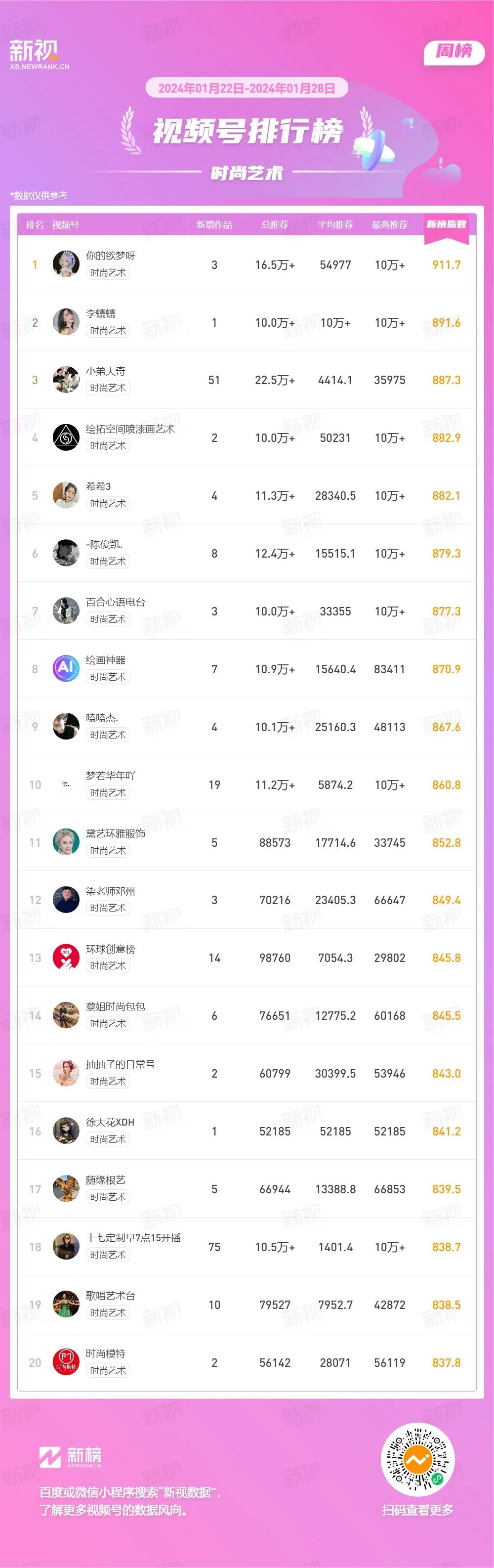This screenshot has height=1568, width=494.
Task: Click the 梦若华年吖 small avatar
Action: 66,784
